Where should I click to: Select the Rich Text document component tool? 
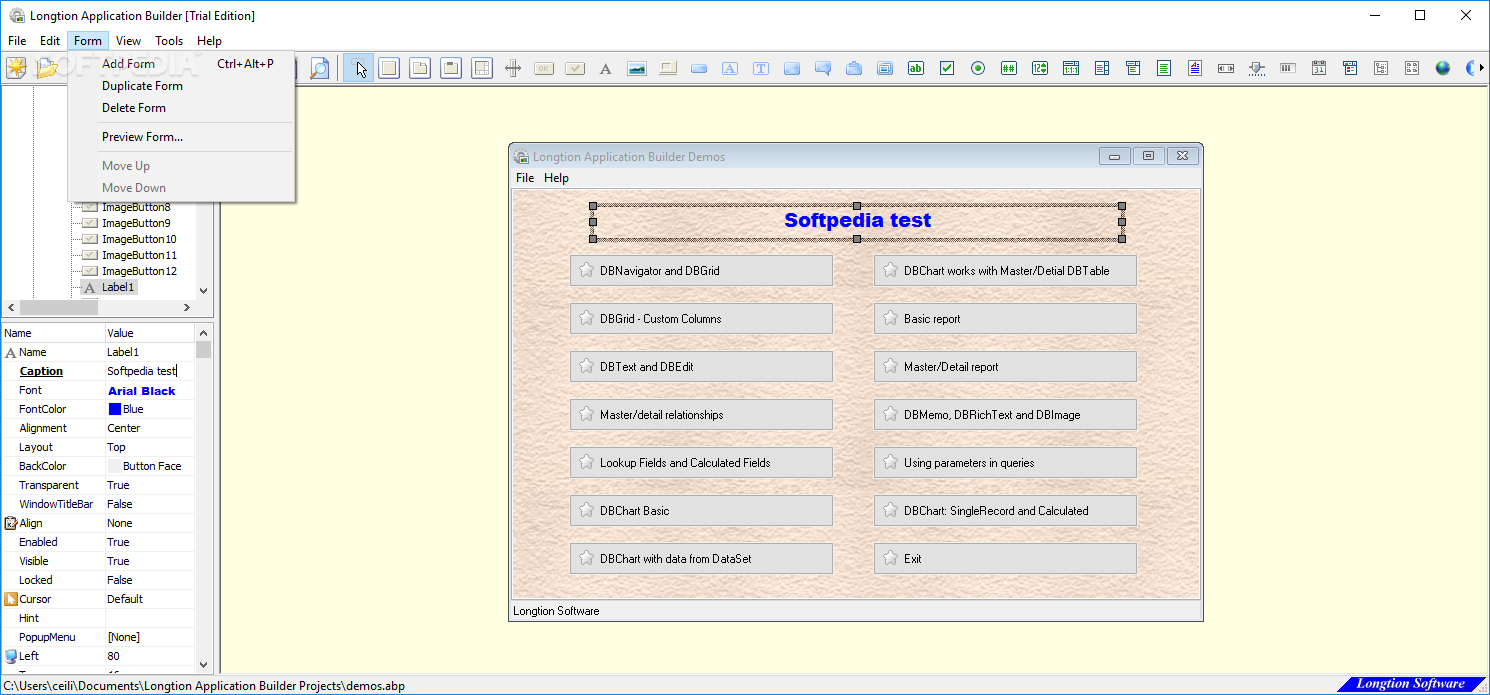coord(1195,68)
